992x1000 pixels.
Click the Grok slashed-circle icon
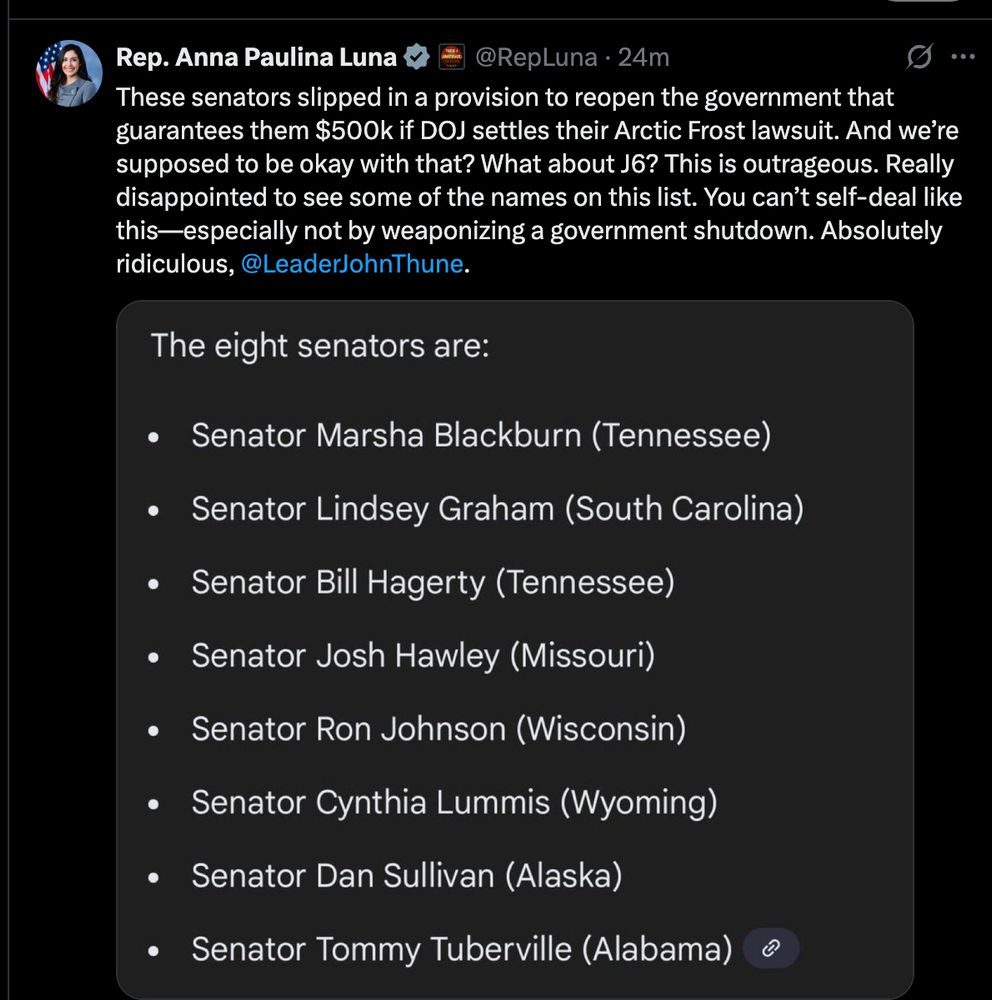[x=919, y=59]
